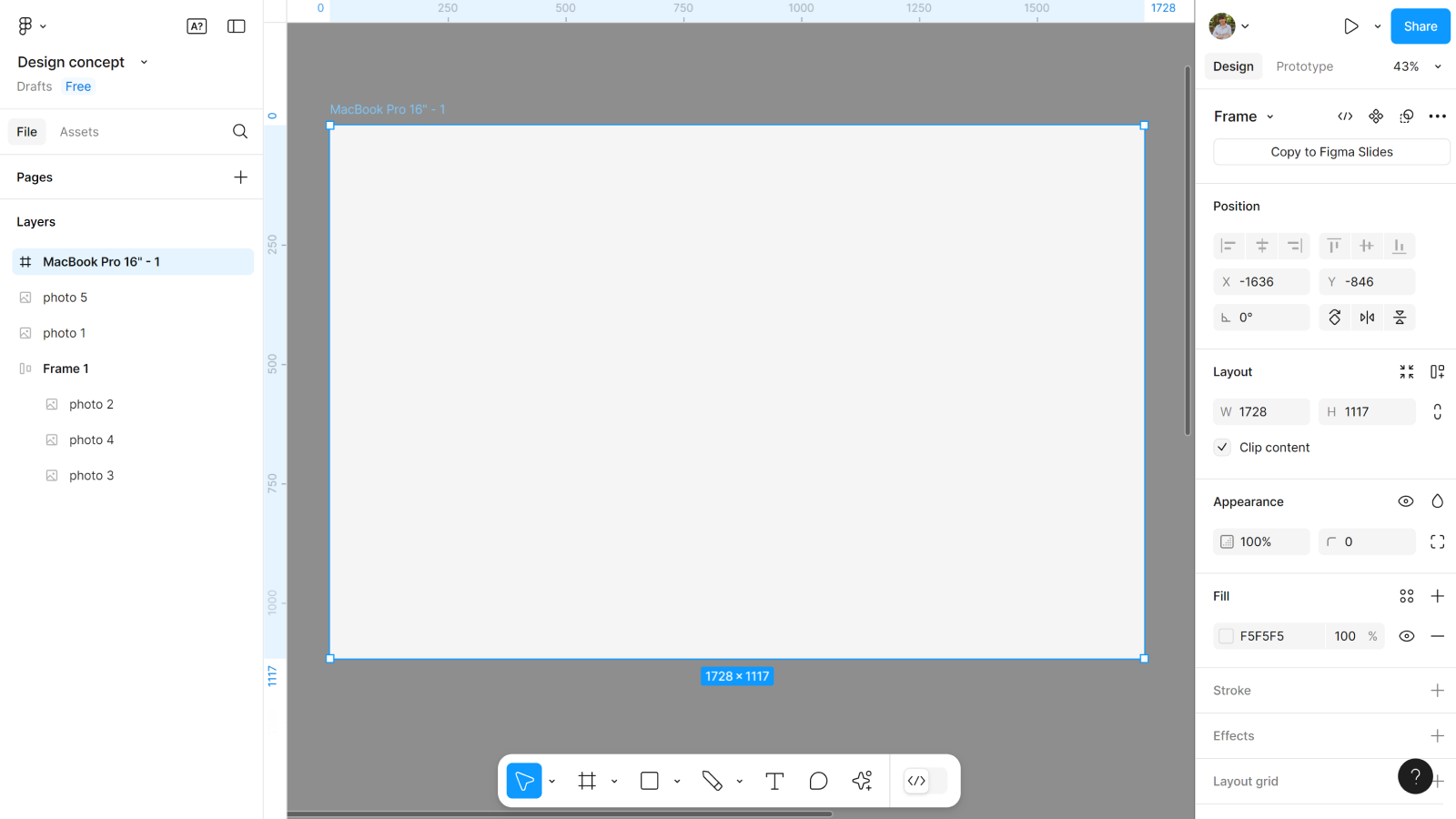
Task: Click the Share button
Action: click(x=1420, y=26)
